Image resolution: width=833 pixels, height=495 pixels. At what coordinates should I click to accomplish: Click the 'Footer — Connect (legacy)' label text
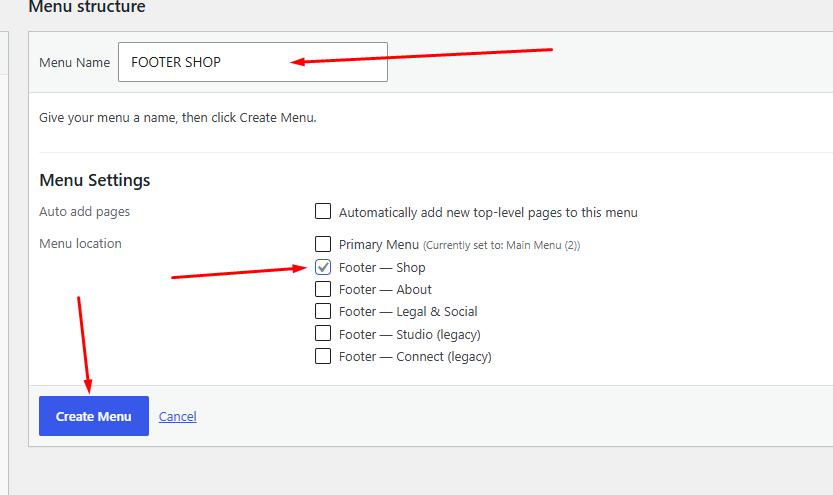click(415, 357)
